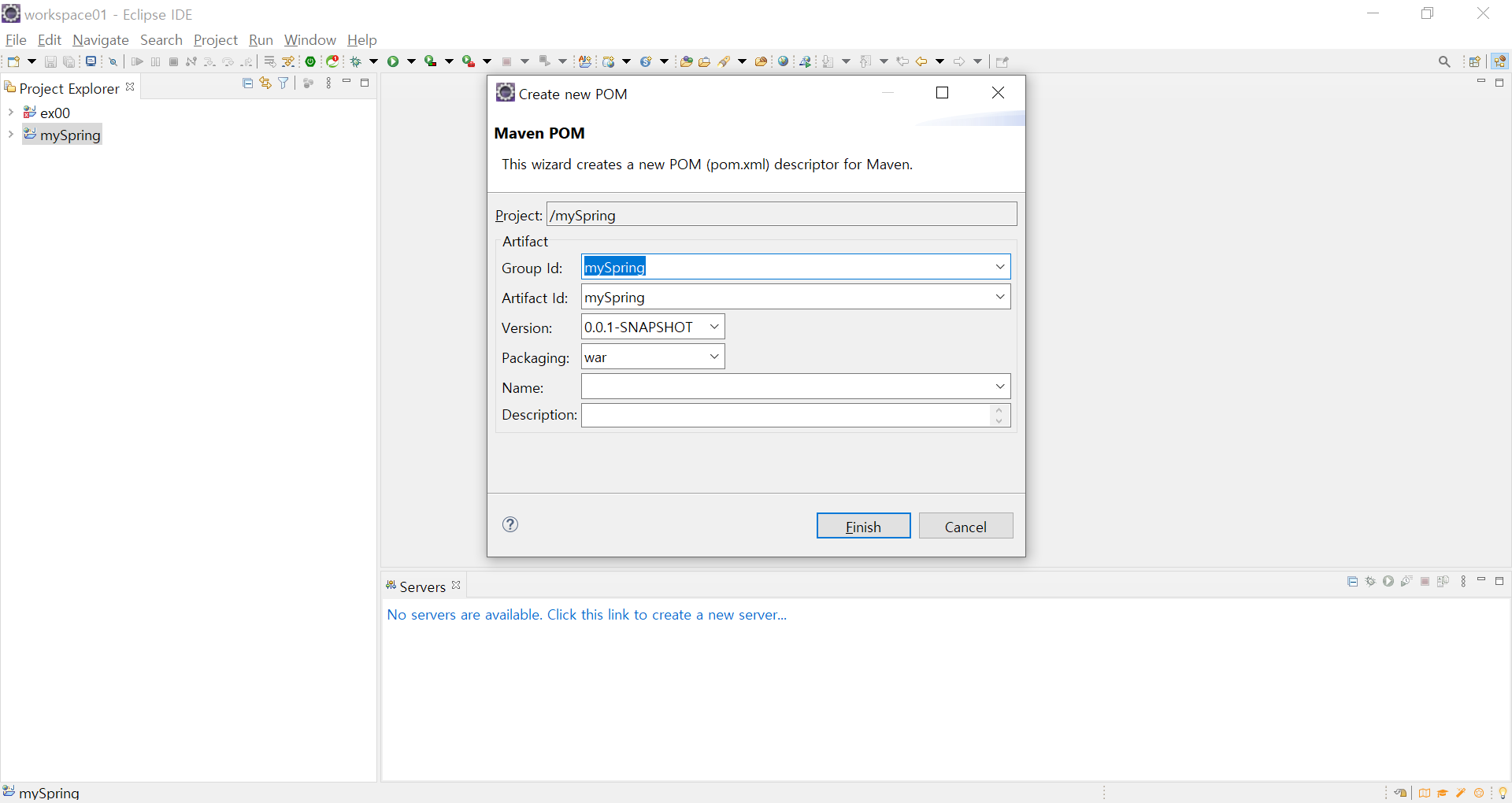Expand the ex00 project node
The image size is (1512, 803).
(10, 113)
